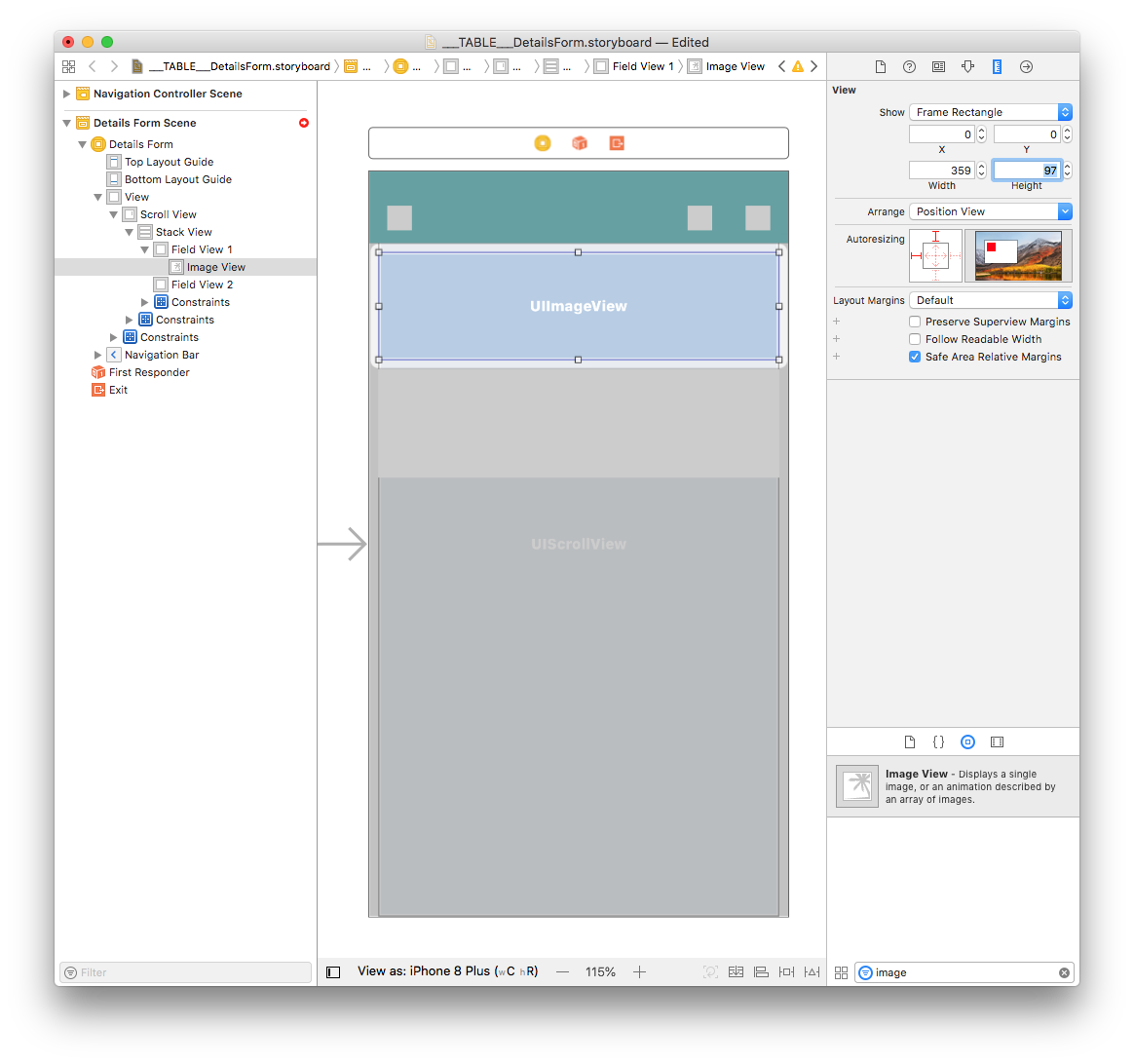Open the related items grid icon

(69, 66)
